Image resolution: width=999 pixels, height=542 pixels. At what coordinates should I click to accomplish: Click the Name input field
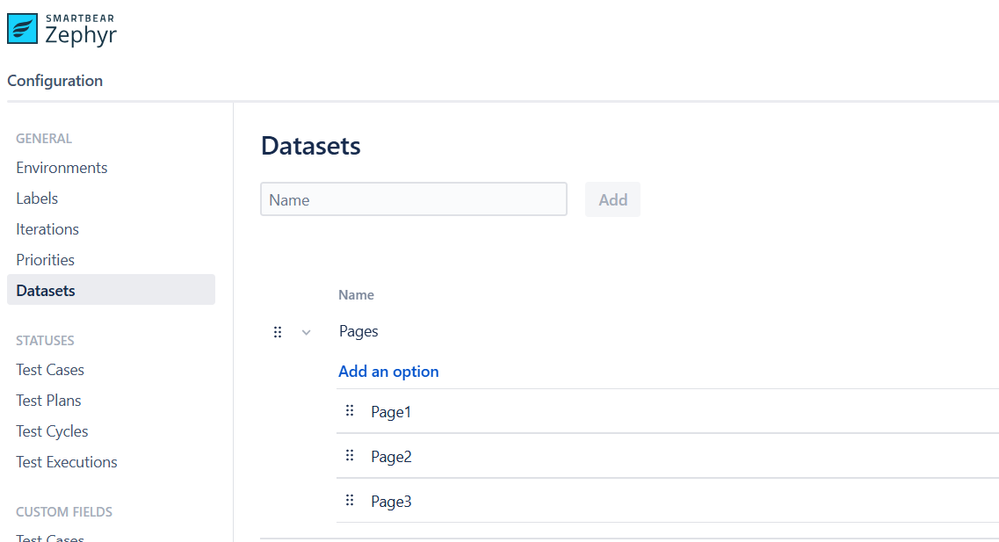click(x=413, y=199)
